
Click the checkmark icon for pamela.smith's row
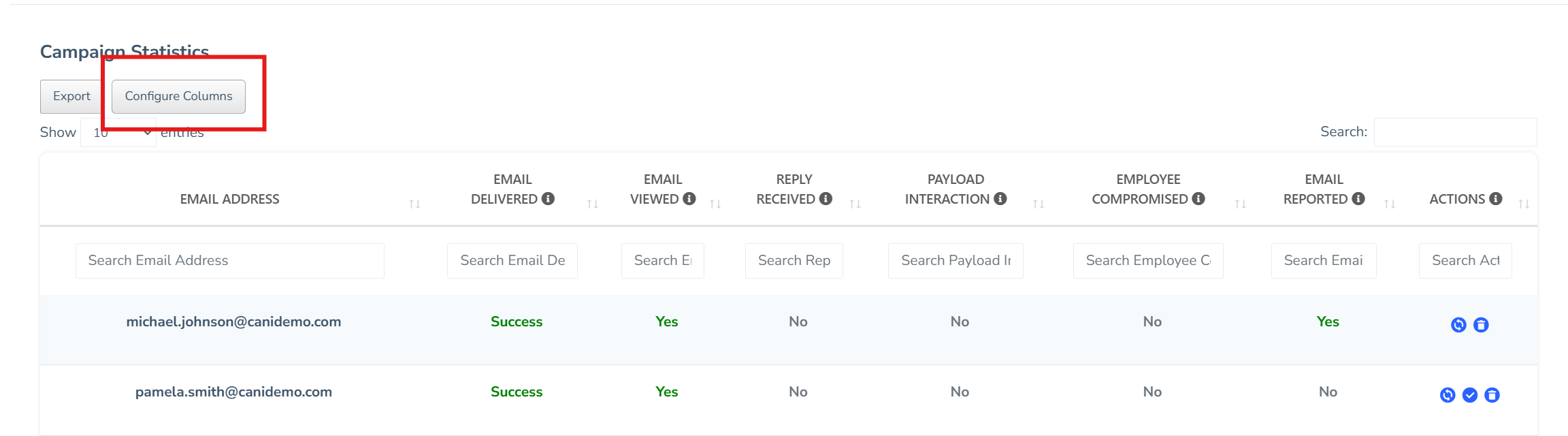(1470, 395)
